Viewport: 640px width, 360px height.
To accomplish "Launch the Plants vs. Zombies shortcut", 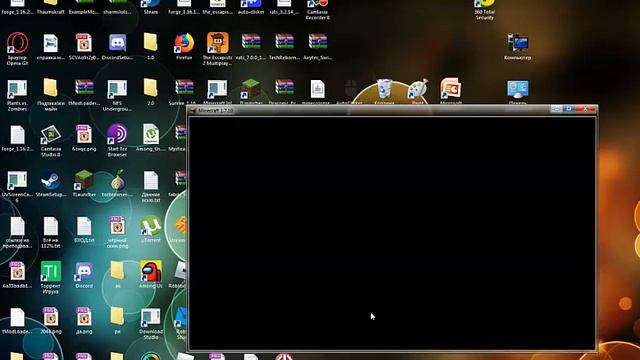I will click(x=17, y=90).
